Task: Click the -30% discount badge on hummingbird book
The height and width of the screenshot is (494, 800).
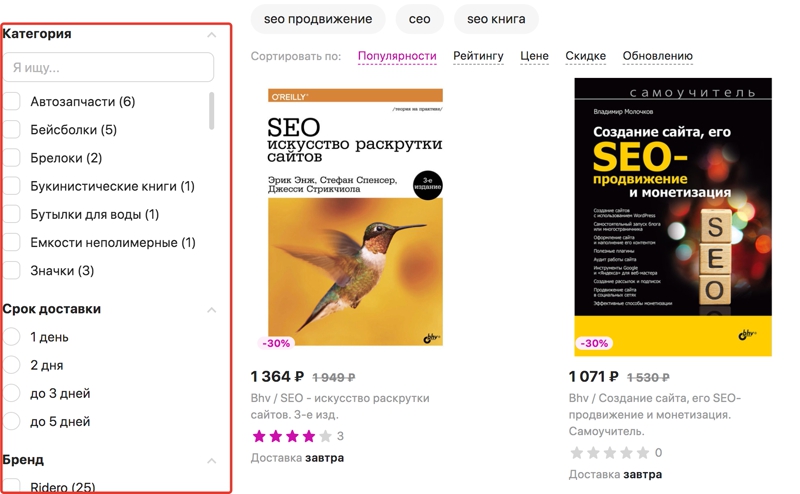Action: 276,343
